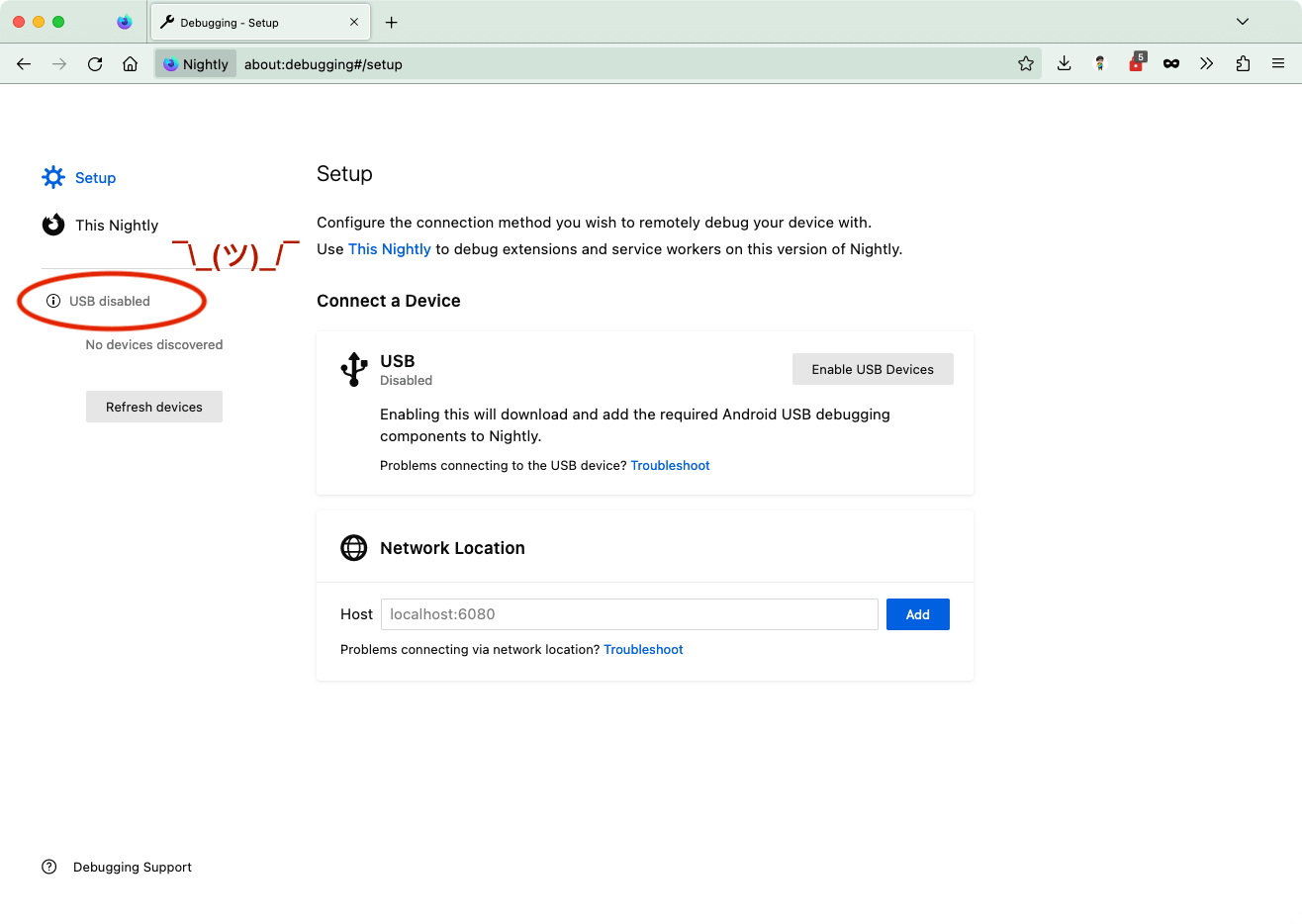Screen dimensions: 1302x924
Task: Open the Downloads toolbar icon
Action: click(1064, 62)
